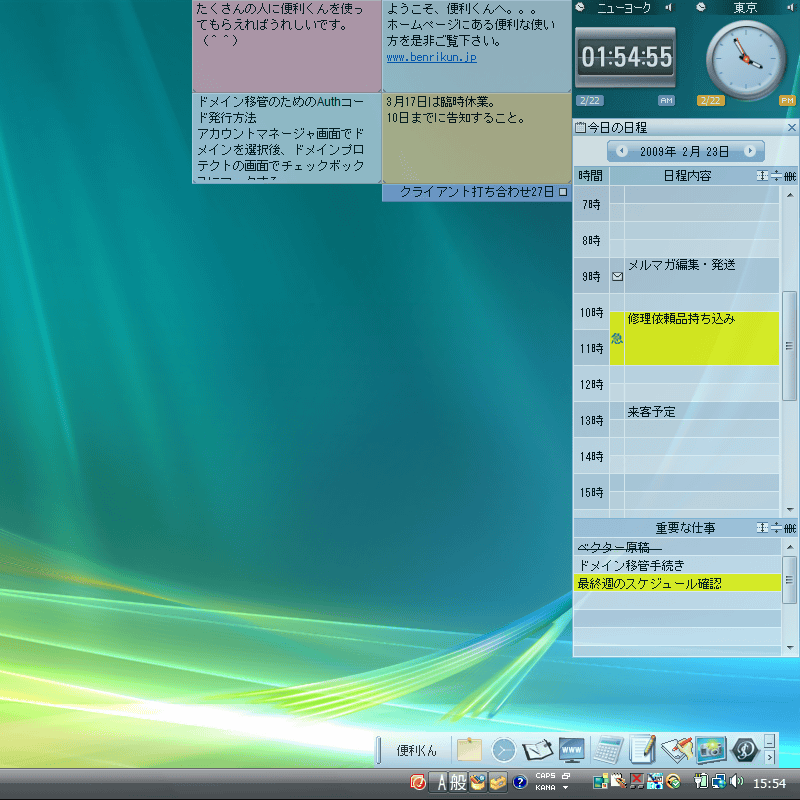Screen dimensions: 800x800
Task: Click the New York AM indicator
Action: 666,101
